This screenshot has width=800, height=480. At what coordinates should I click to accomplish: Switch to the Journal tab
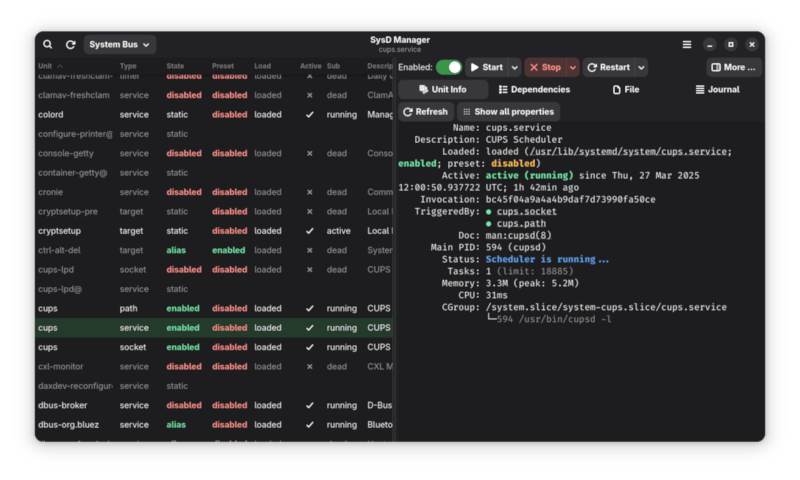(717, 89)
